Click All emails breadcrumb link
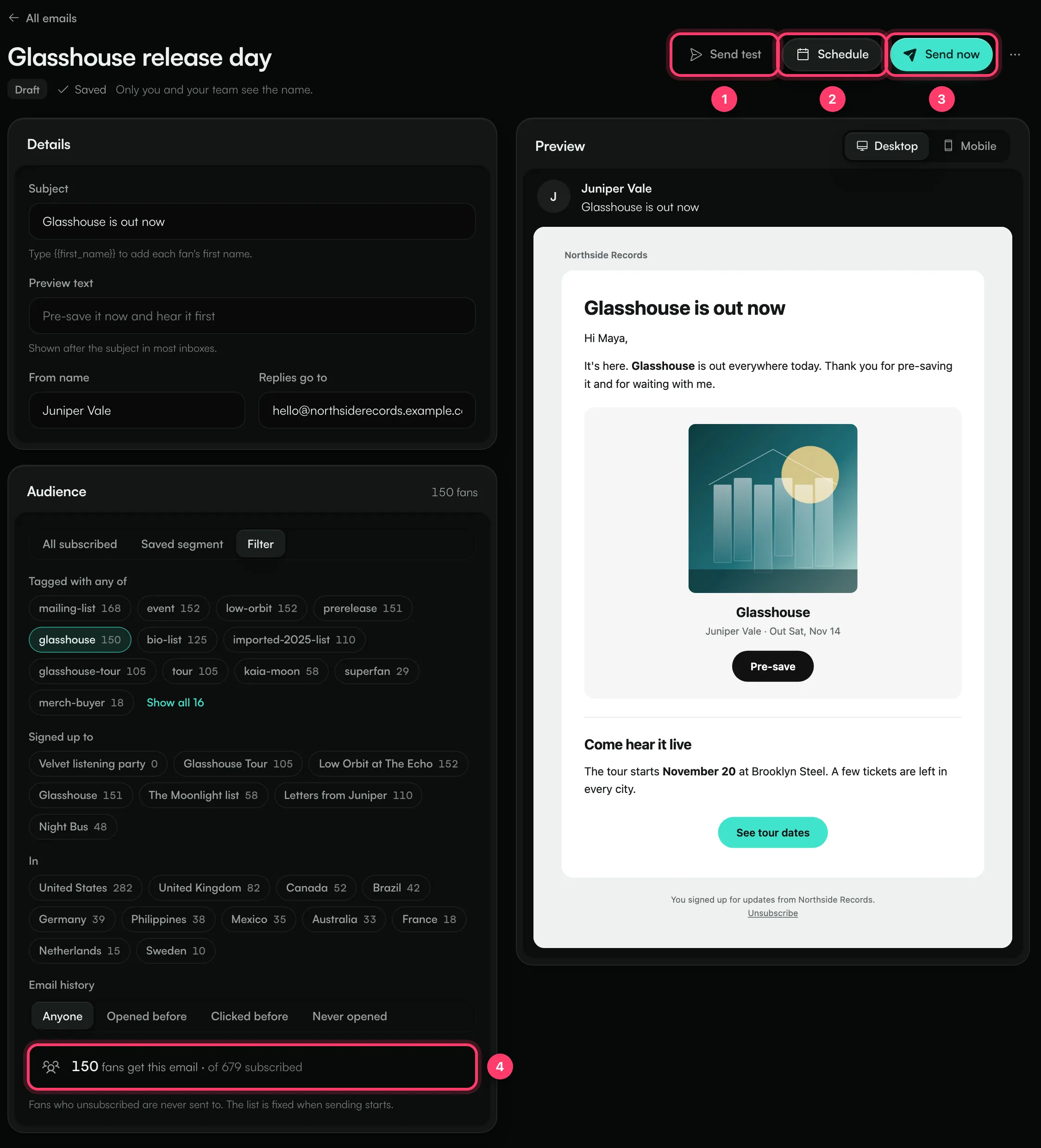The width and height of the screenshot is (1041, 1148). (x=51, y=18)
